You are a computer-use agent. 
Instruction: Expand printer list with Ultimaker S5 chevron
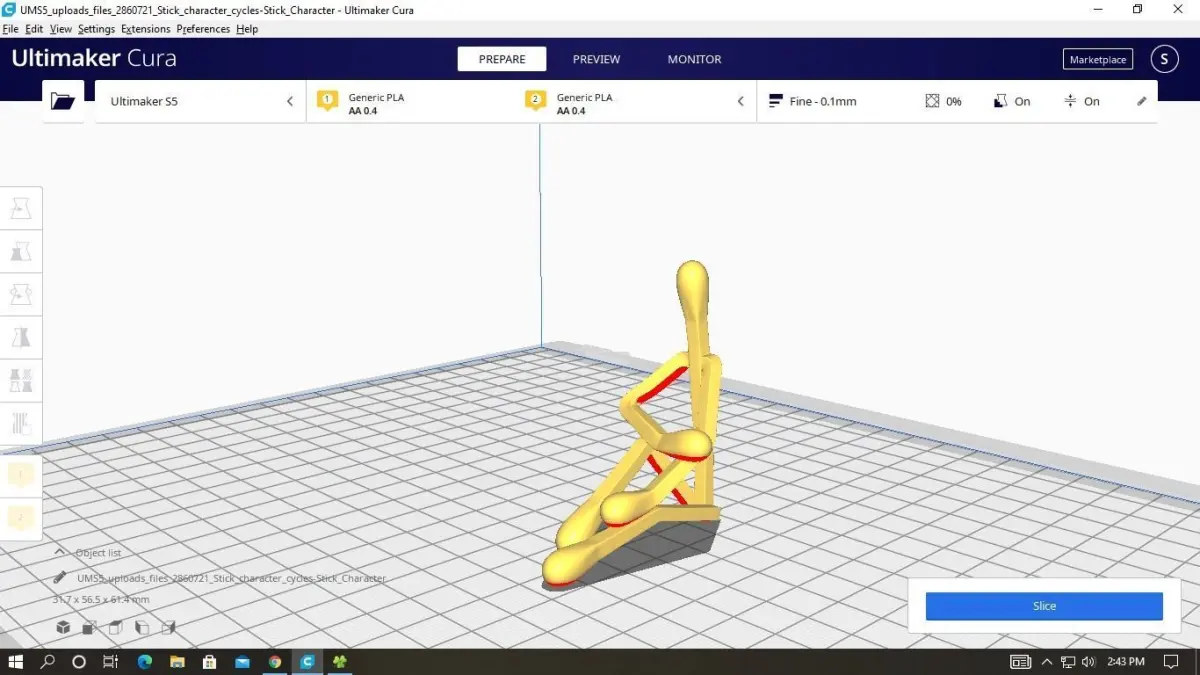[290, 101]
